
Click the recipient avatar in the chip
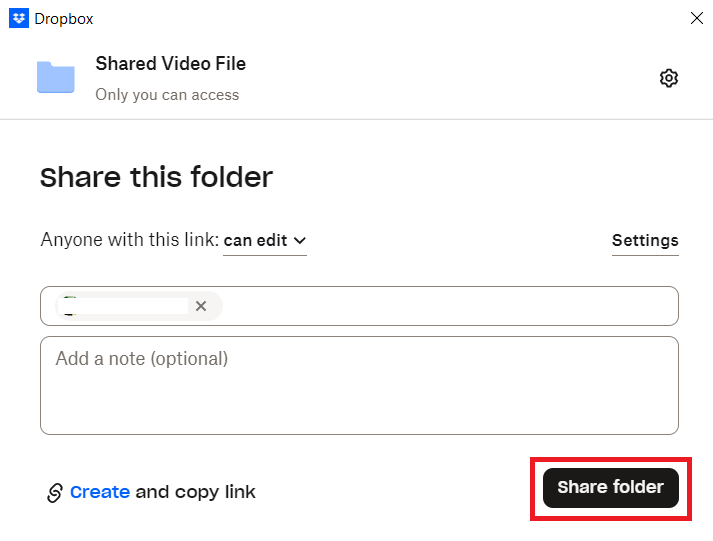point(70,306)
